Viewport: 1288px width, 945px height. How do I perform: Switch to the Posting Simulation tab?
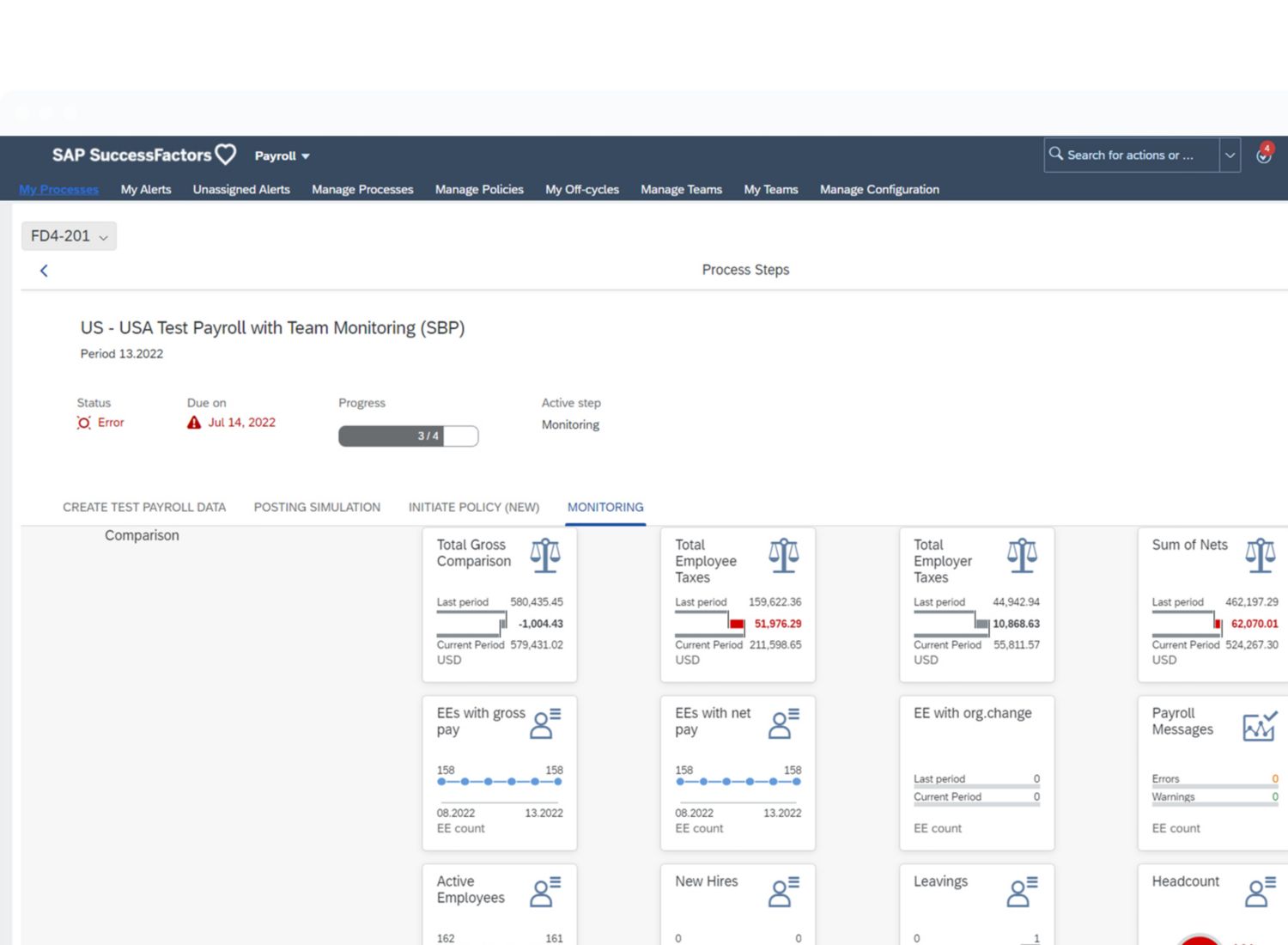coord(317,507)
